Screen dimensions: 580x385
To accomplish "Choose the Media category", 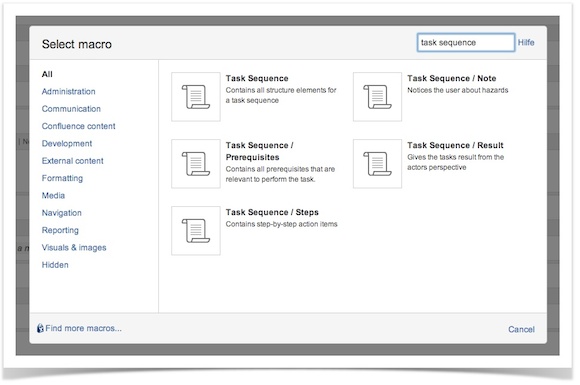I will click(x=53, y=196).
